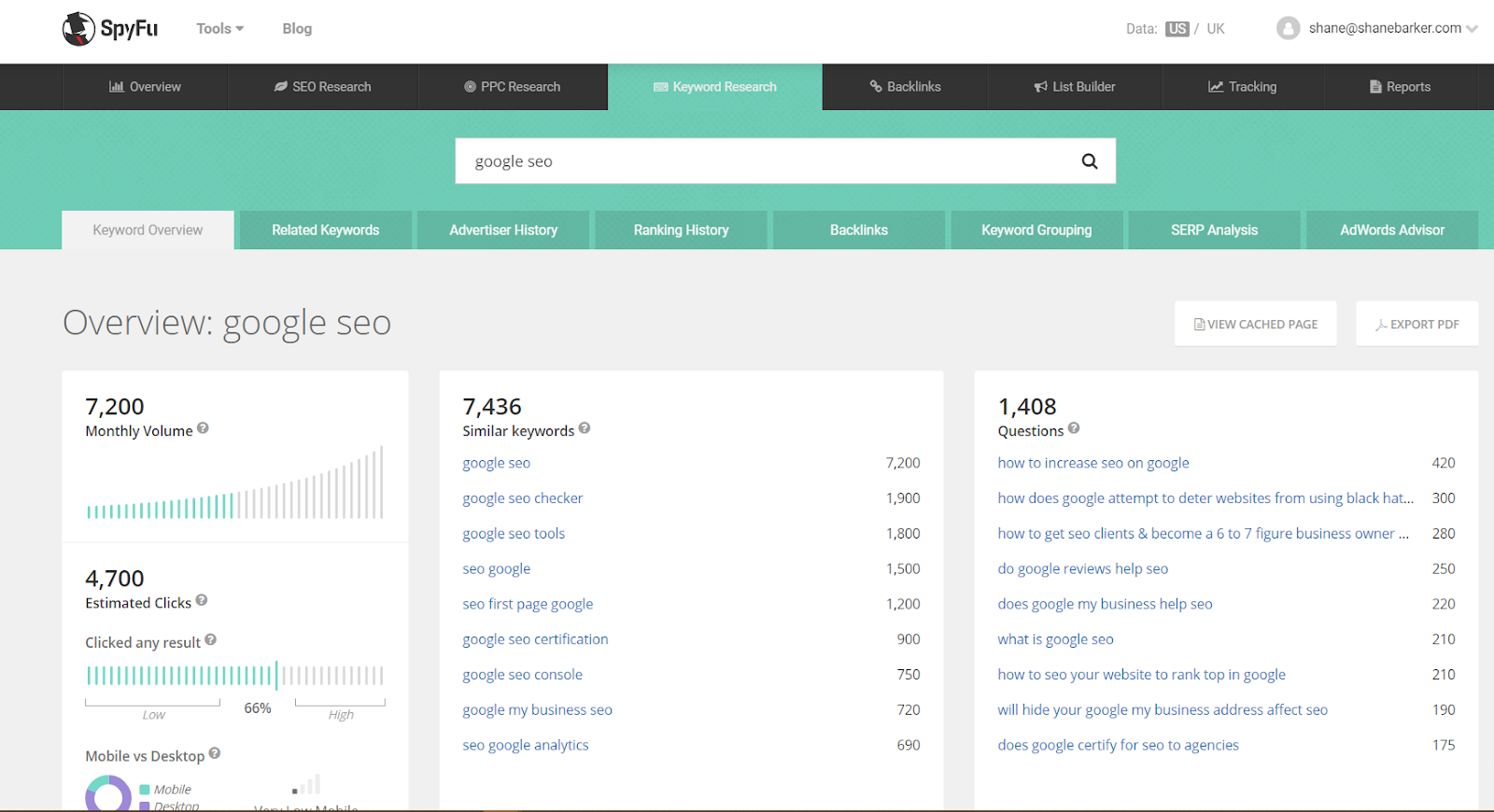Switch to SERP Analysis tab
This screenshot has height=812, width=1494.
click(x=1215, y=230)
